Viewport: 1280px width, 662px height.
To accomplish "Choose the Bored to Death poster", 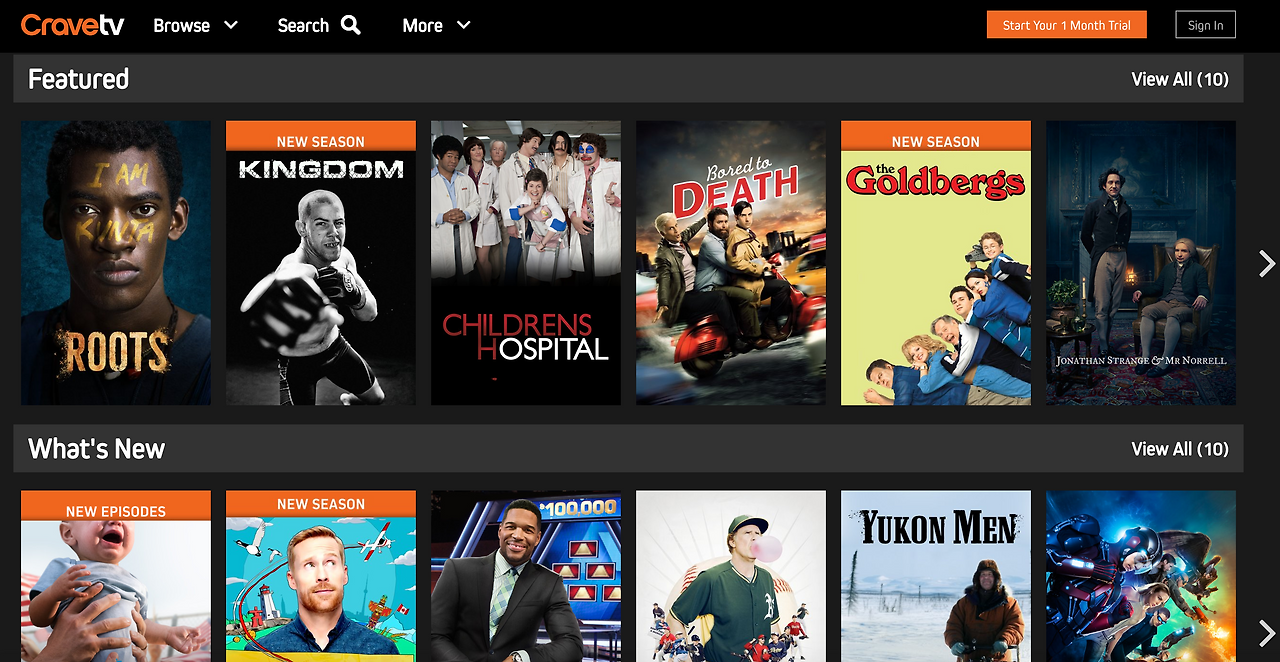I will pos(731,263).
